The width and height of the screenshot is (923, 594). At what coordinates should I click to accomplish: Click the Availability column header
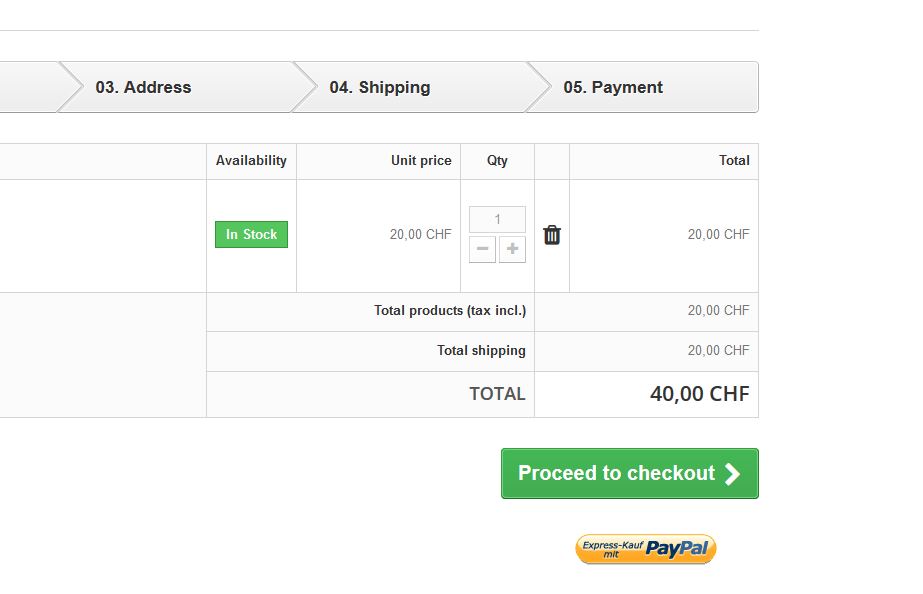(x=251, y=160)
